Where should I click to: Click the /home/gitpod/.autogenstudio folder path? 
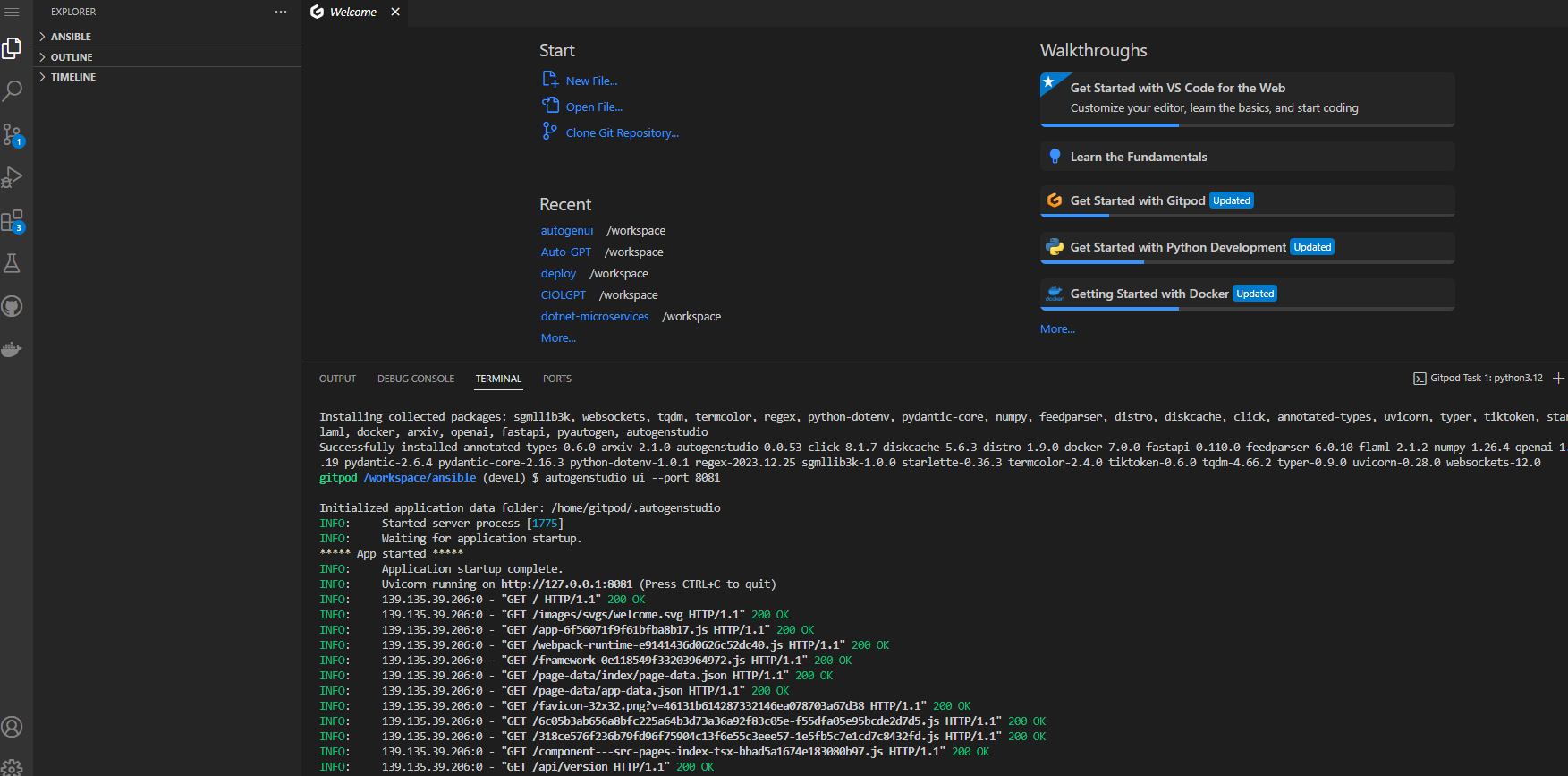click(x=636, y=508)
